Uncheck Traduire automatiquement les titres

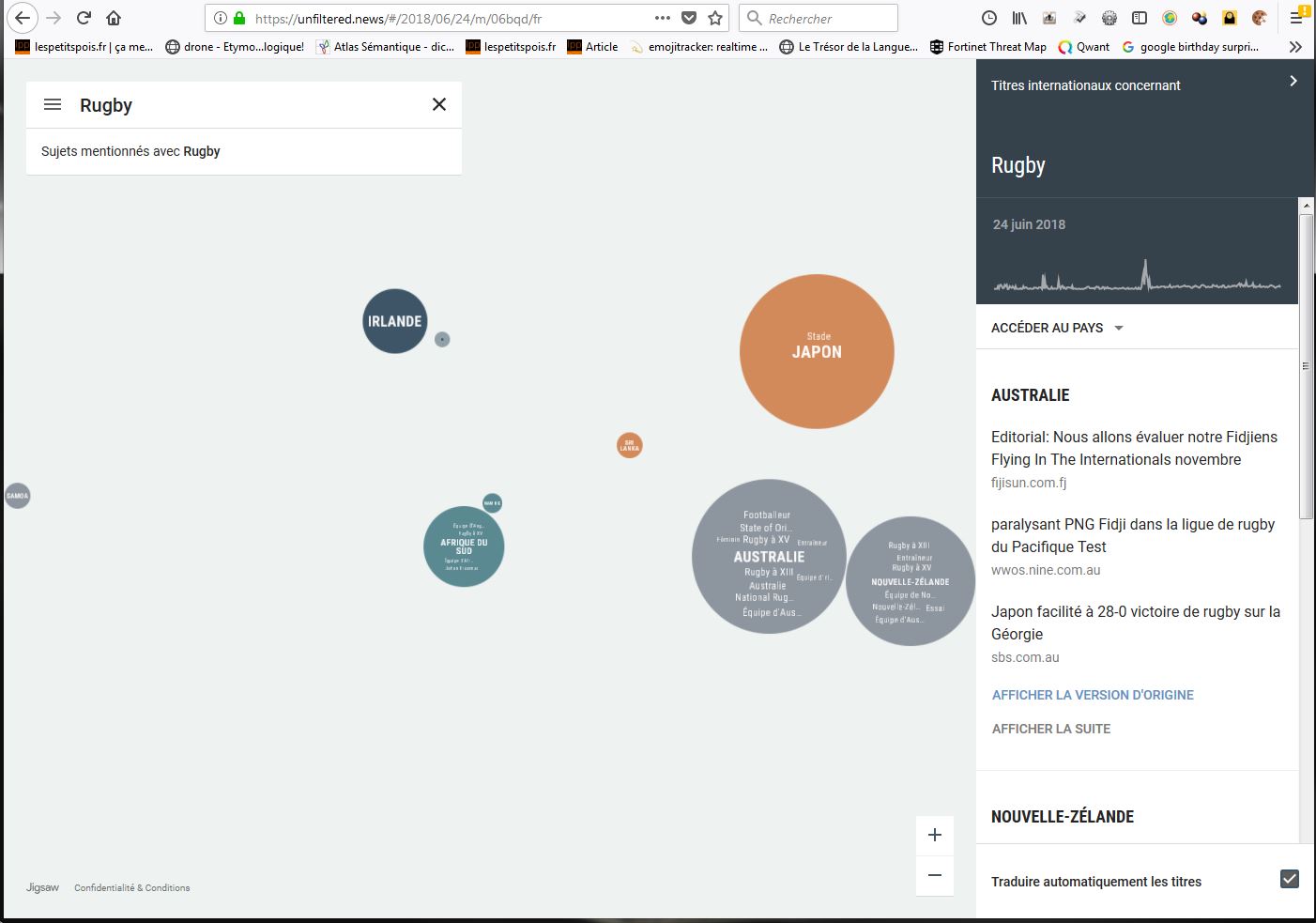1289,879
